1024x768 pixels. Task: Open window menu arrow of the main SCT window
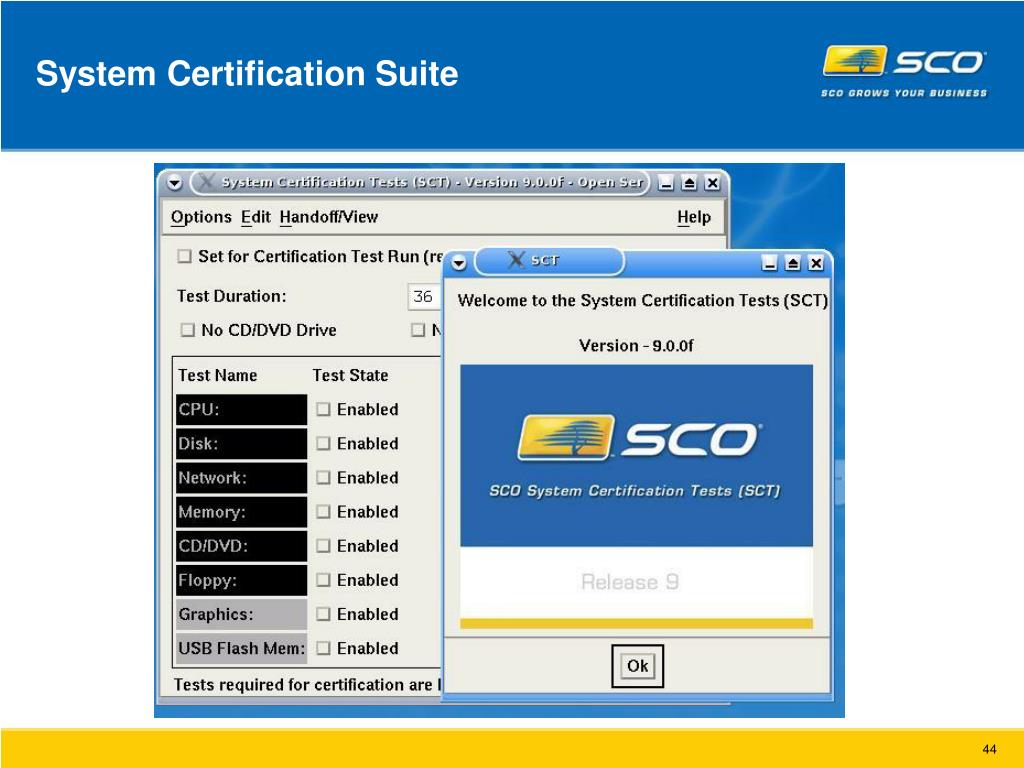(174, 184)
